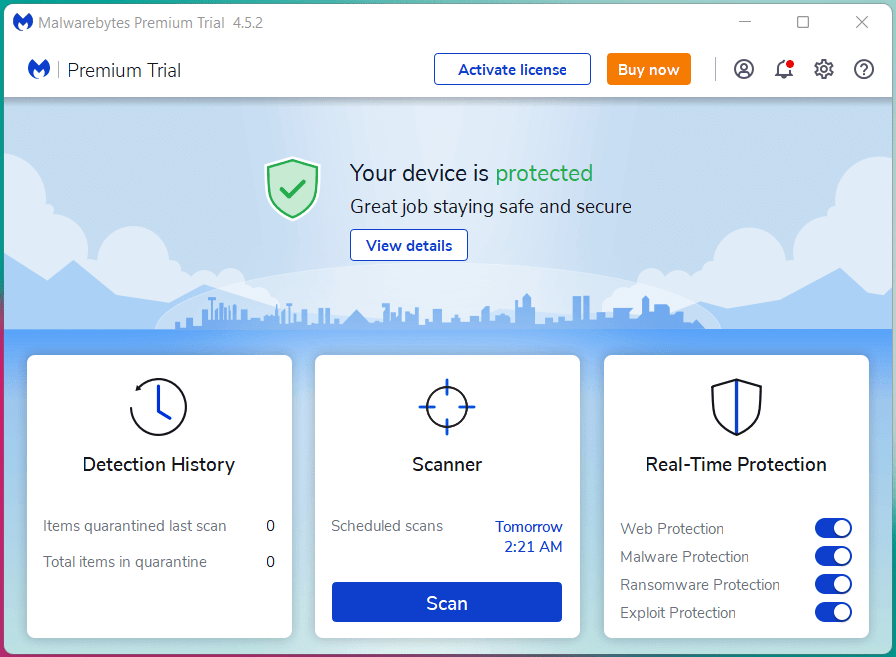Start a scan with the Scan button
The width and height of the screenshot is (896, 657).
[x=447, y=603]
